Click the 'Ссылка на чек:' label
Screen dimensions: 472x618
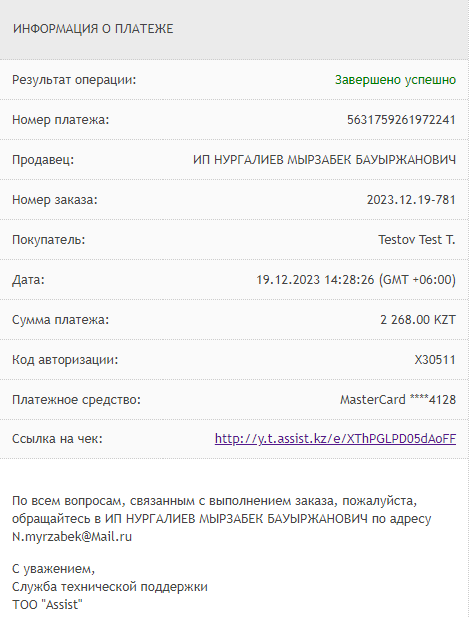point(58,439)
